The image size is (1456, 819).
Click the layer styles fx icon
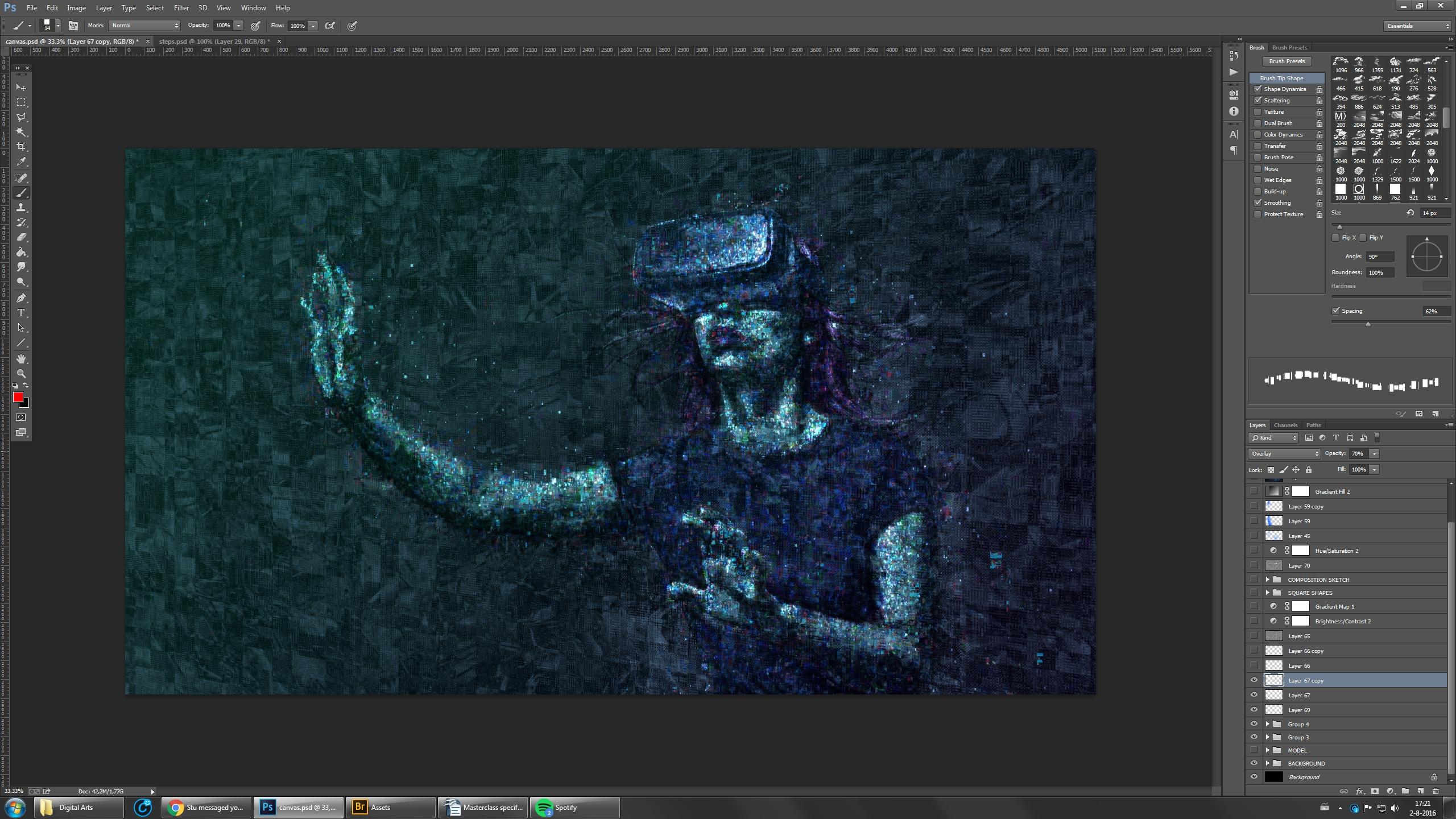[x=1359, y=791]
